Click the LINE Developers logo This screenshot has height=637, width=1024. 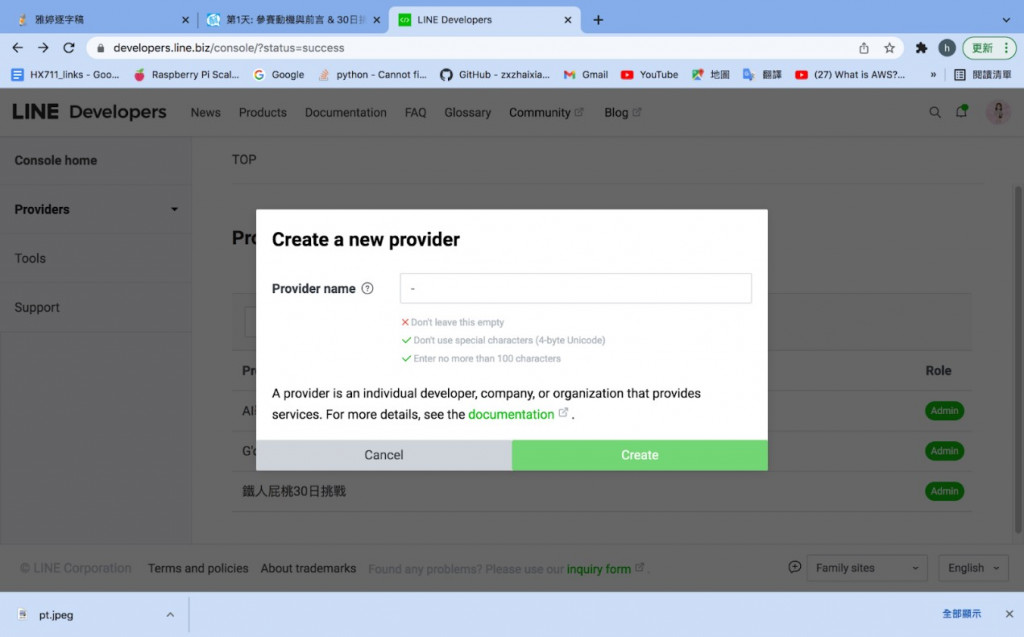pyautogui.click(x=89, y=112)
